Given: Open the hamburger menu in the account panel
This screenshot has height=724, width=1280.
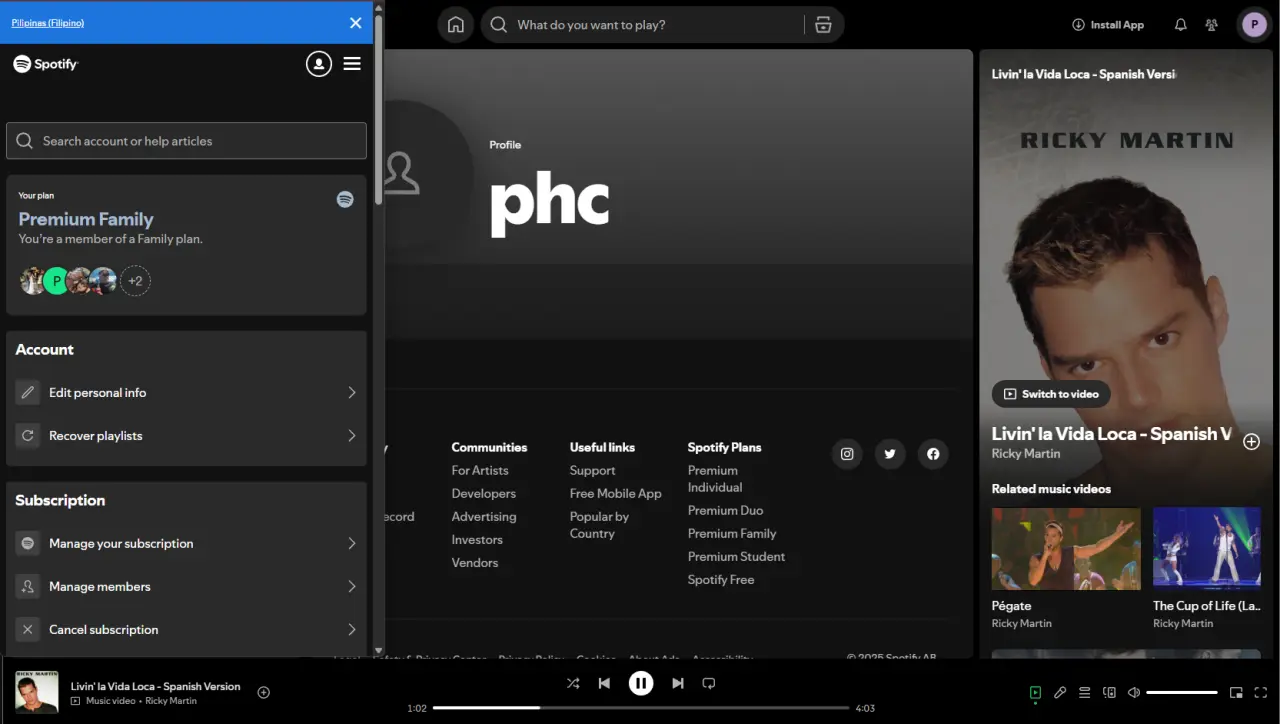Looking at the screenshot, I should tap(352, 64).
